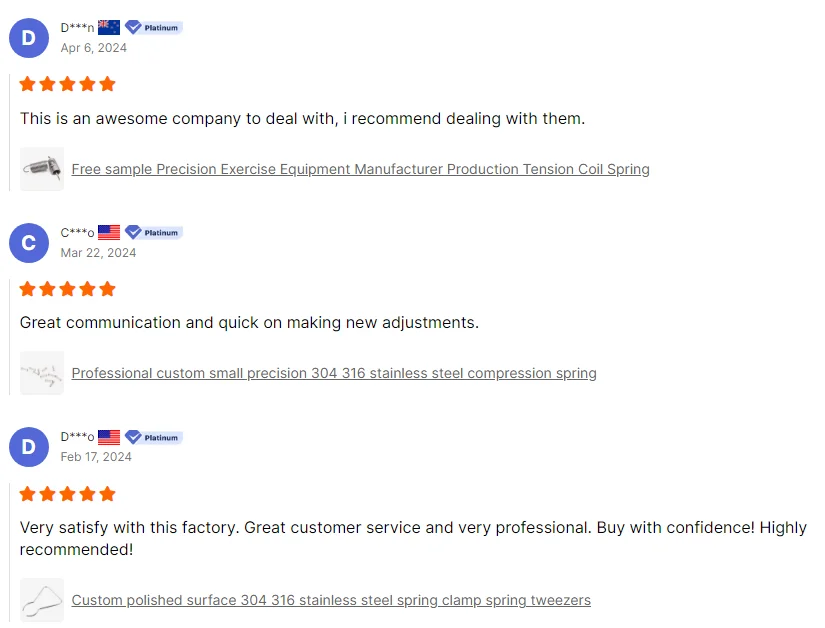Viewport: 825px width, 628px height.
Task: Click the Platinum badge next to D***n
Action: [x=153, y=28]
